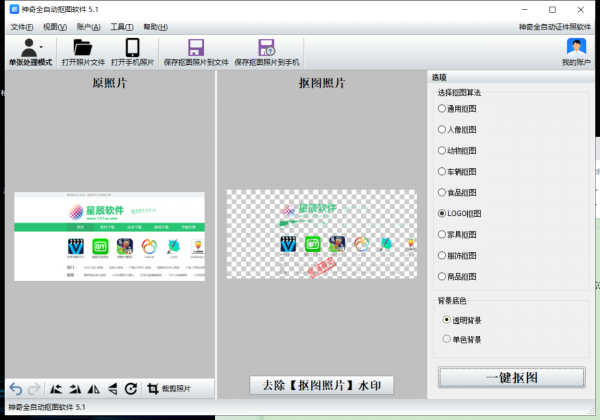Click the circular reset rotation icon
600x420 pixels.
pos(131,389)
